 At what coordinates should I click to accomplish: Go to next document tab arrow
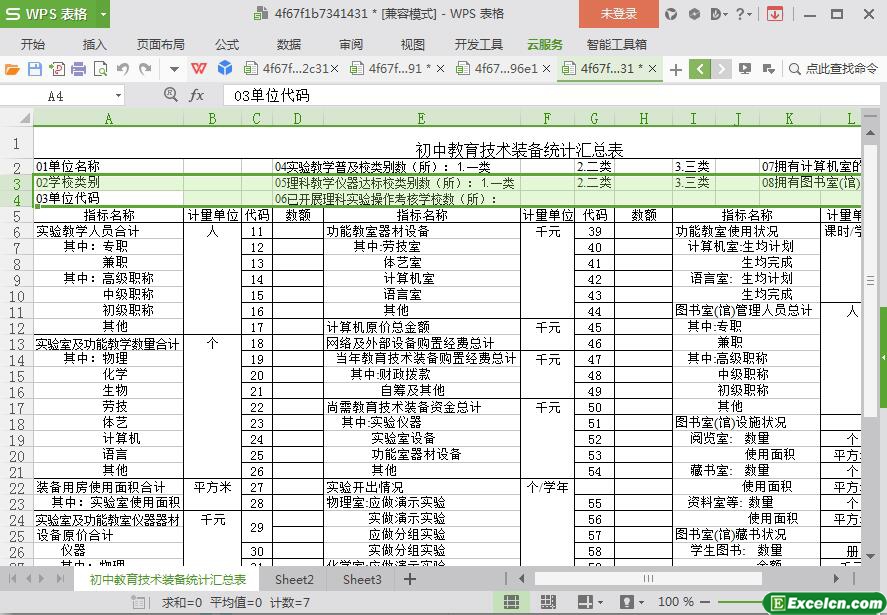click(x=721, y=69)
